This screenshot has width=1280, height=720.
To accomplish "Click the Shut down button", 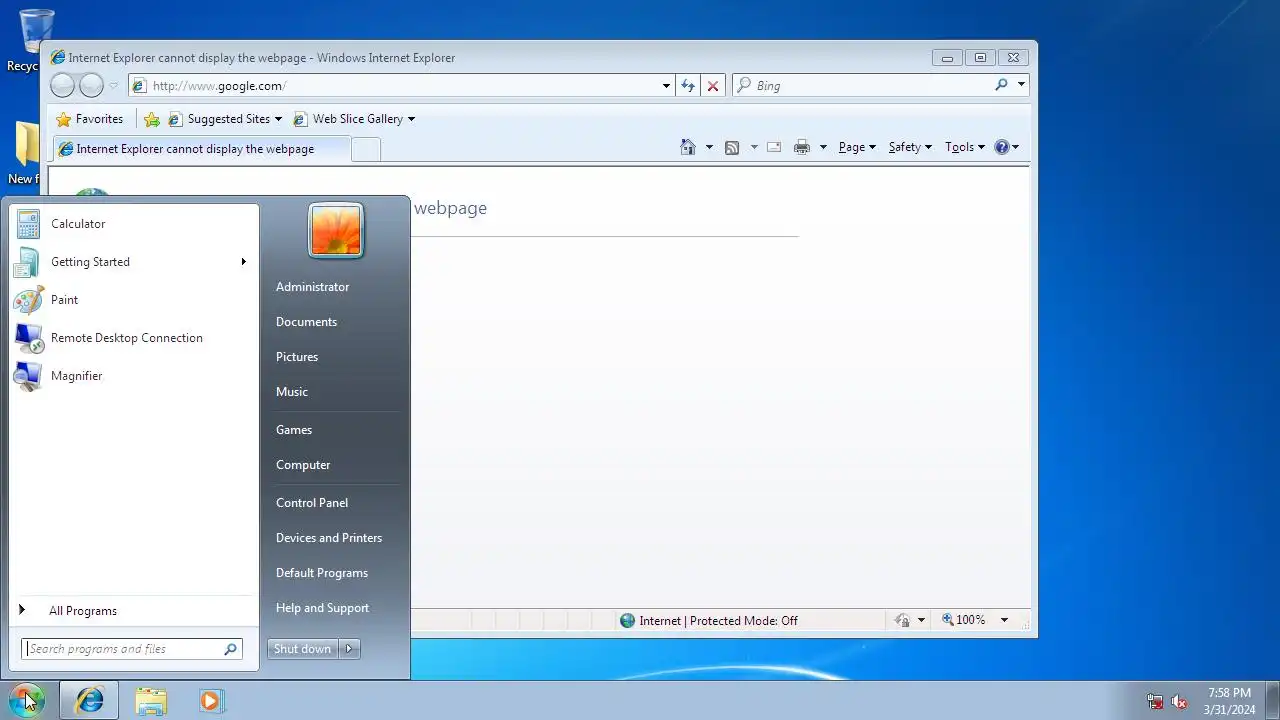I will pyautogui.click(x=303, y=649).
